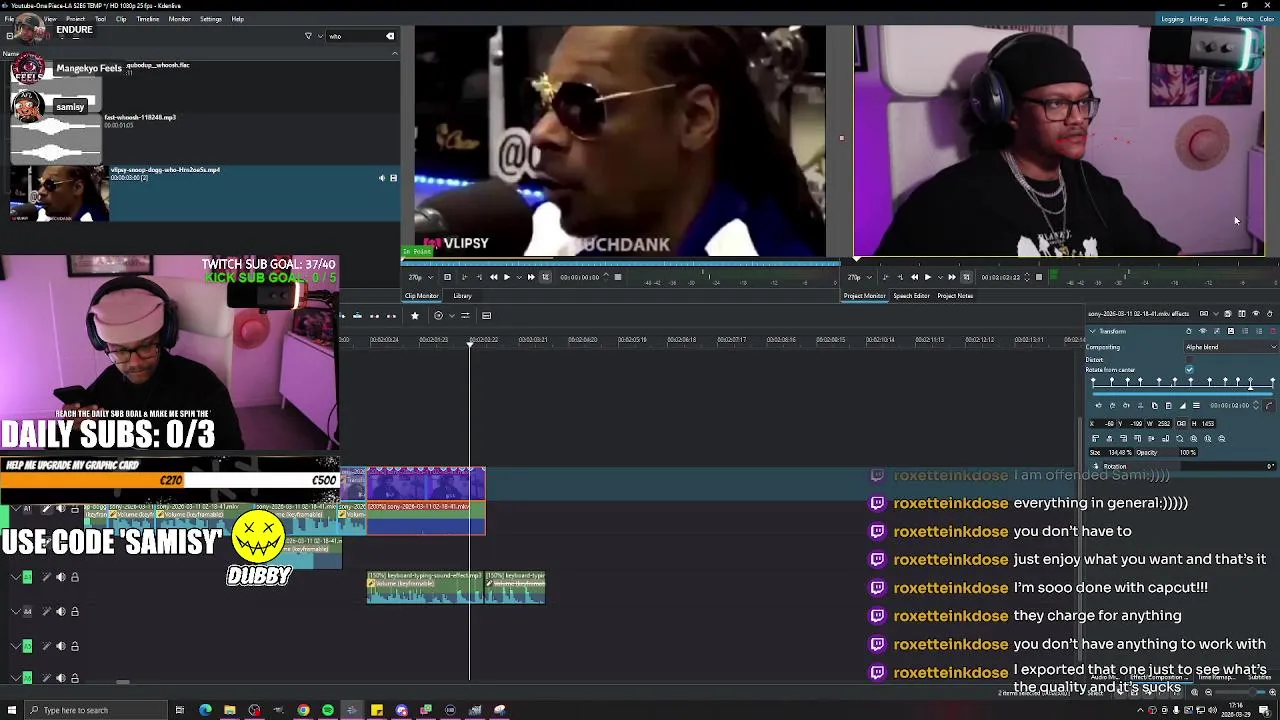This screenshot has height=720, width=1280.
Task: Fast forward in the project monitor
Action: [x=952, y=277]
